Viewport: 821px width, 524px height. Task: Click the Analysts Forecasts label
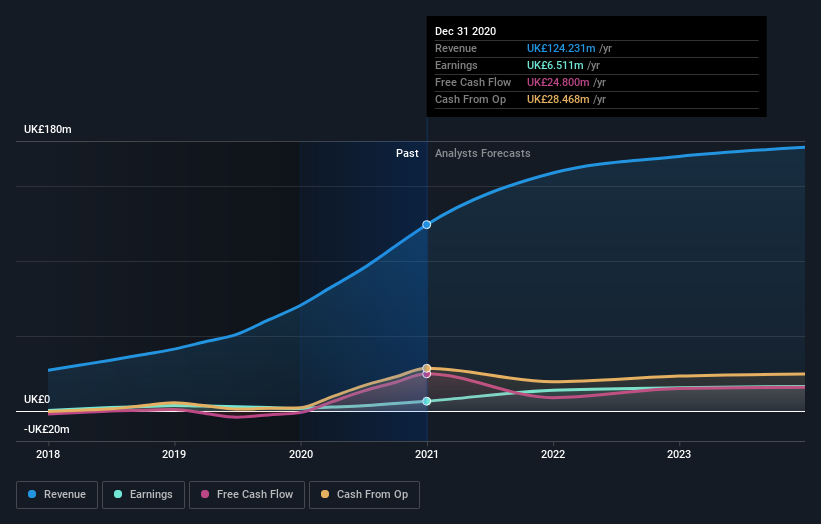(482, 153)
